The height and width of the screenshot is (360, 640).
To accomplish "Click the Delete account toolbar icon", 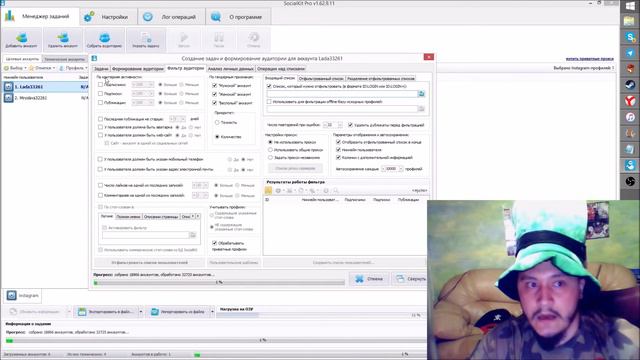I will point(63,38).
